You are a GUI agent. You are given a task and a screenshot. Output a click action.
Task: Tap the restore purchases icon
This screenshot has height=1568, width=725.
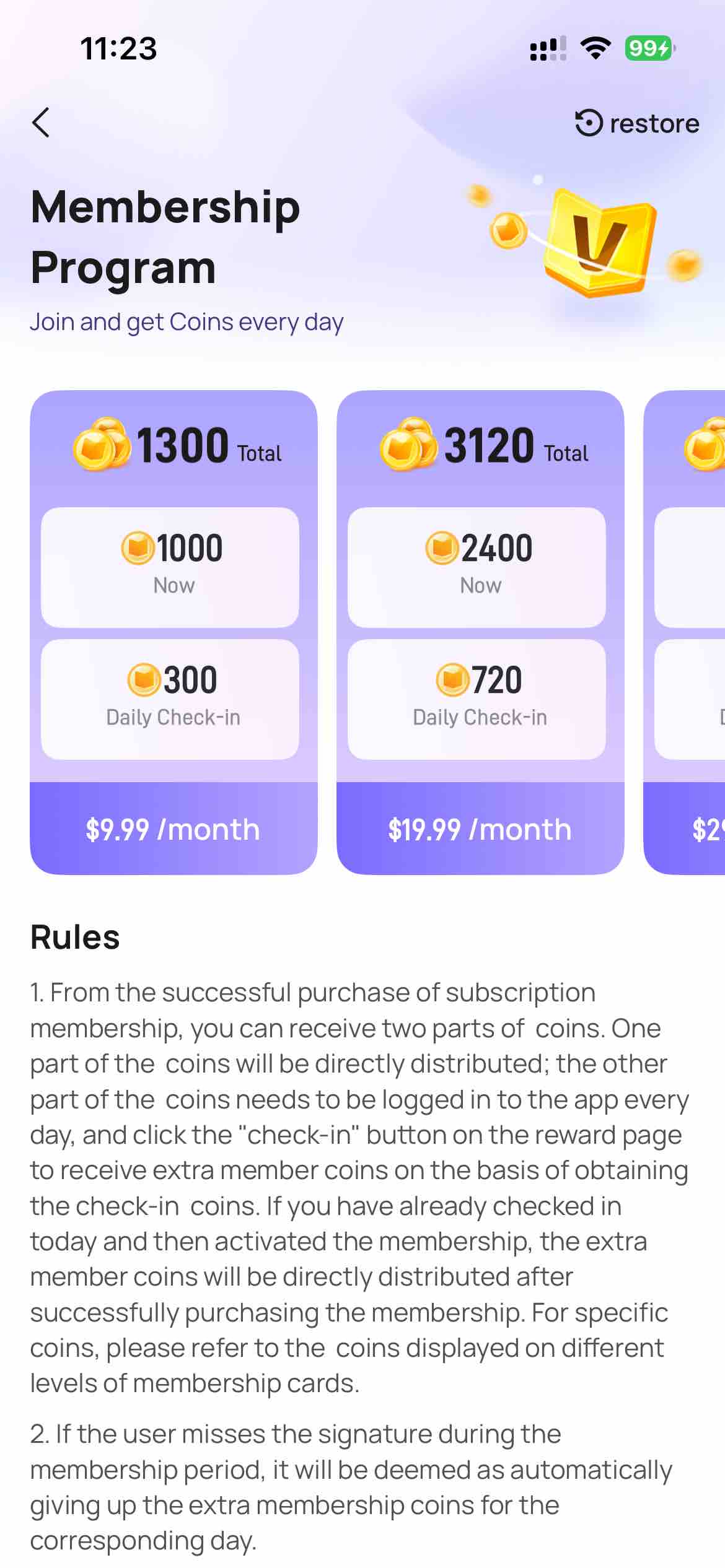point(589,123)
